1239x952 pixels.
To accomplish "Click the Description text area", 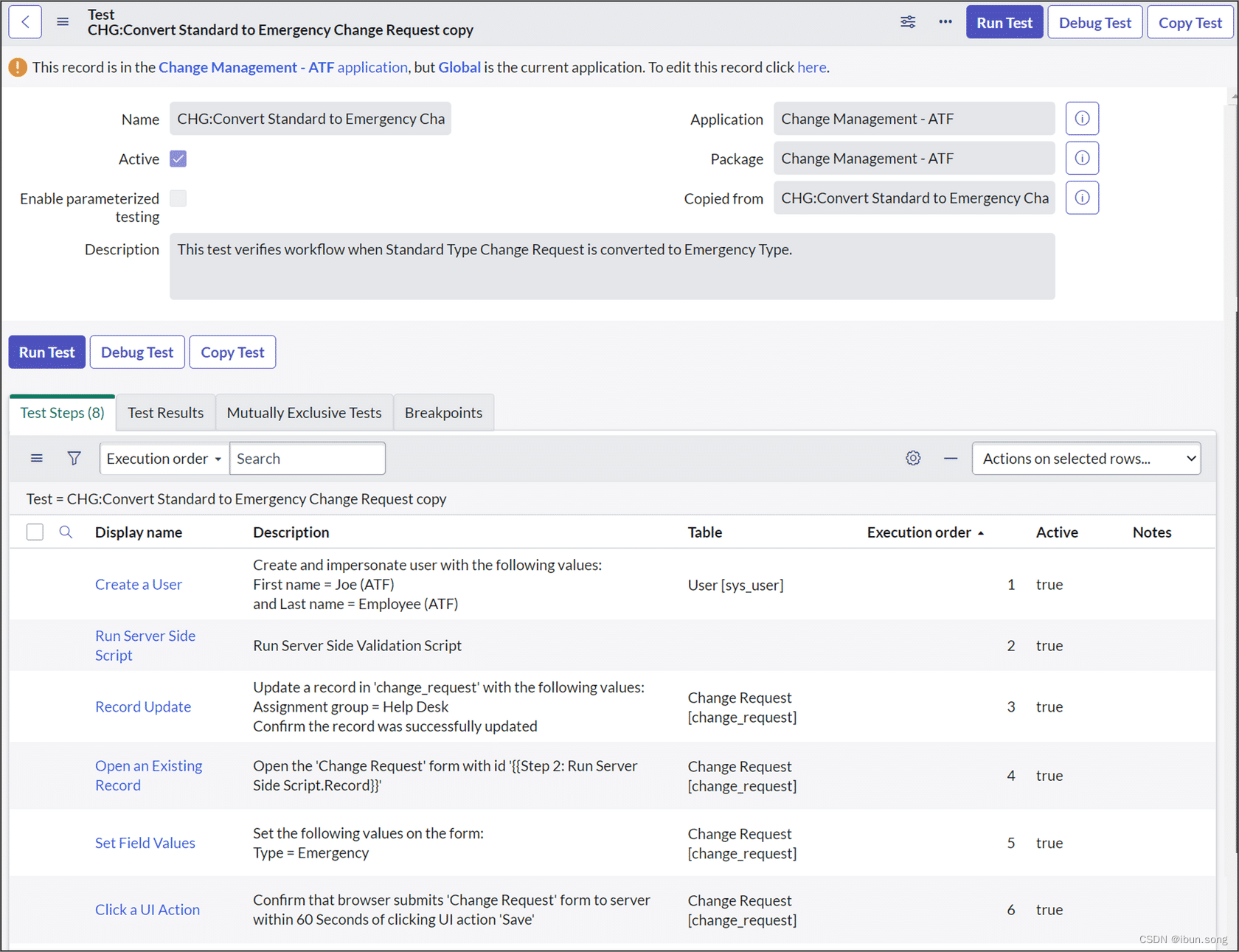I will (612, 266).
